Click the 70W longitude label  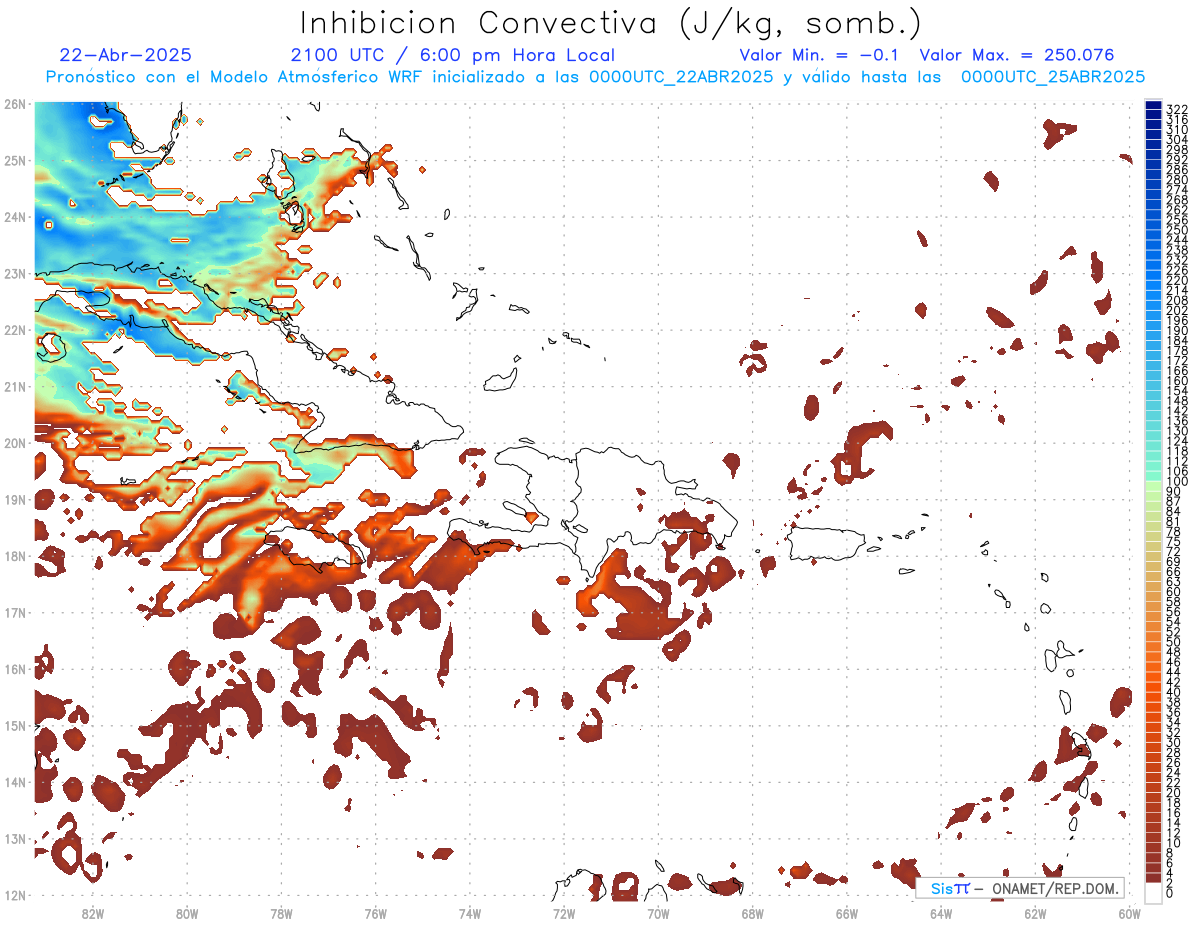click(658, 913)
